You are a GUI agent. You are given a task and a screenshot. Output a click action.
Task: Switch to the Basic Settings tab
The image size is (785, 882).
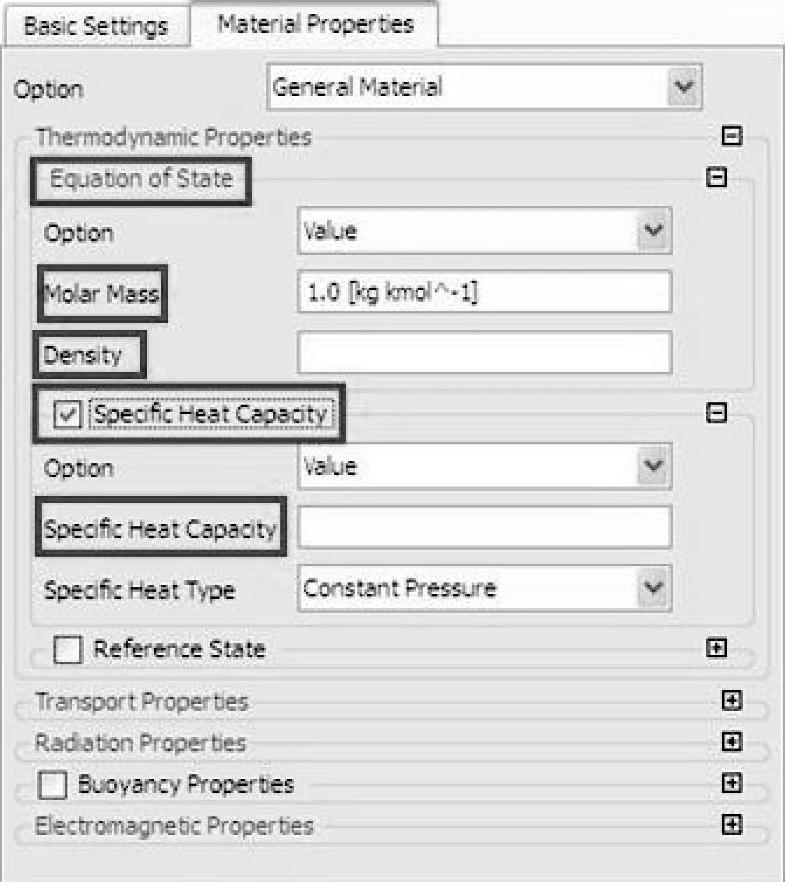(x=96, y=27)
